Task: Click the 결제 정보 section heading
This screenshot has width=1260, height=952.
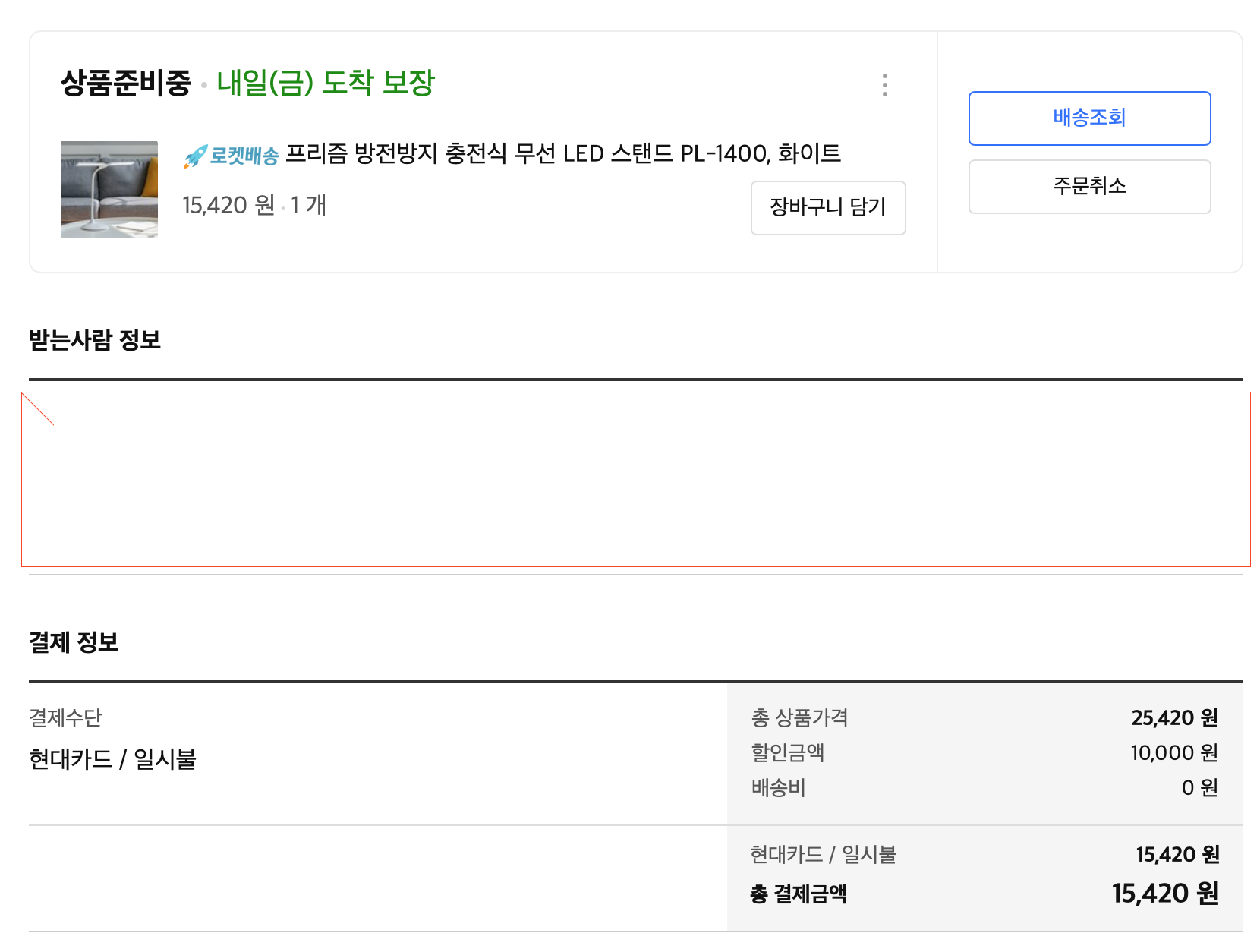Action: click(x=74, y=643)
